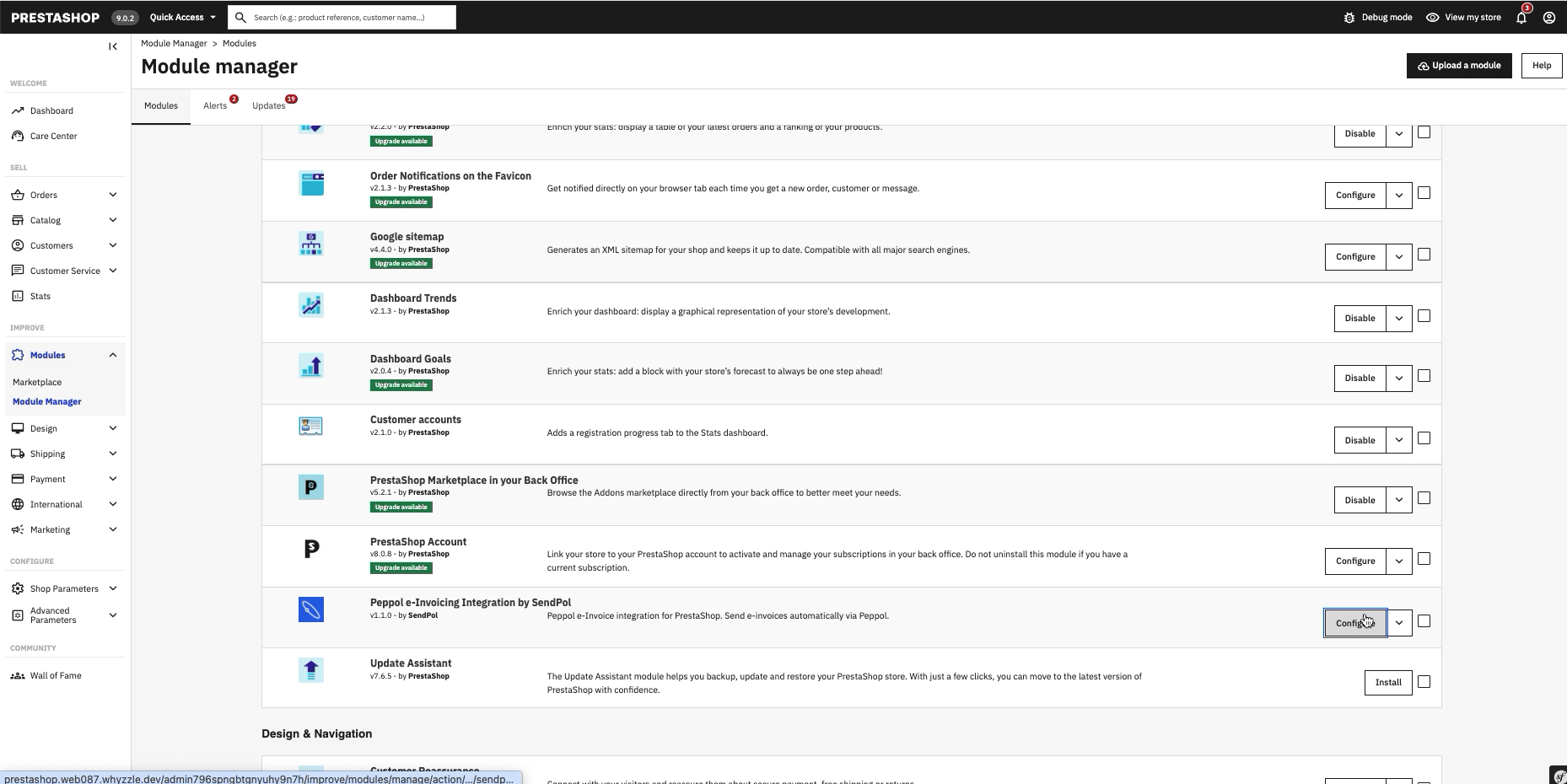Focus the top search input field

click(x=342, y=17)
